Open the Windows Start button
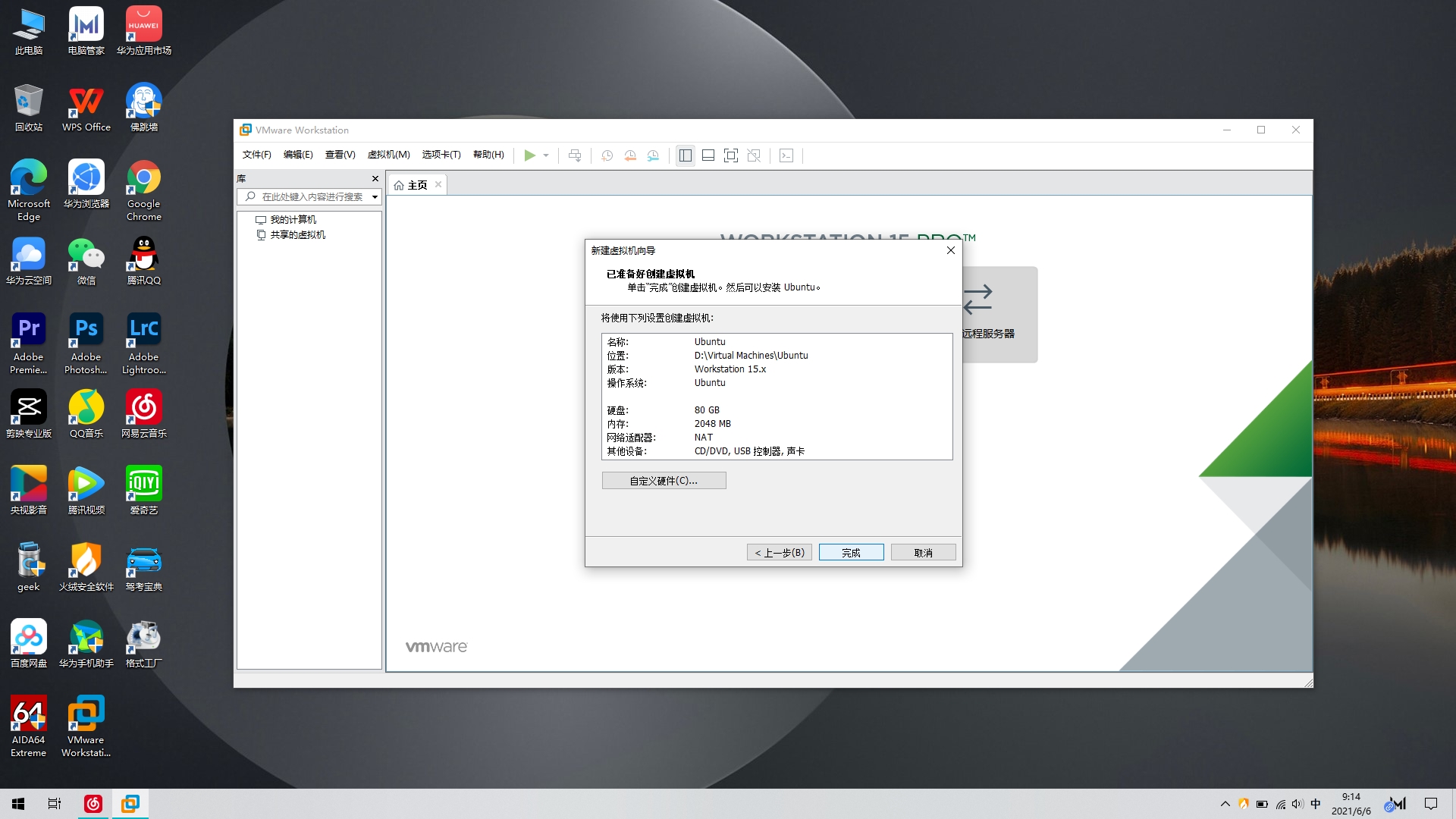This screenshot has width=1456, height=819. tap(18, 804)
